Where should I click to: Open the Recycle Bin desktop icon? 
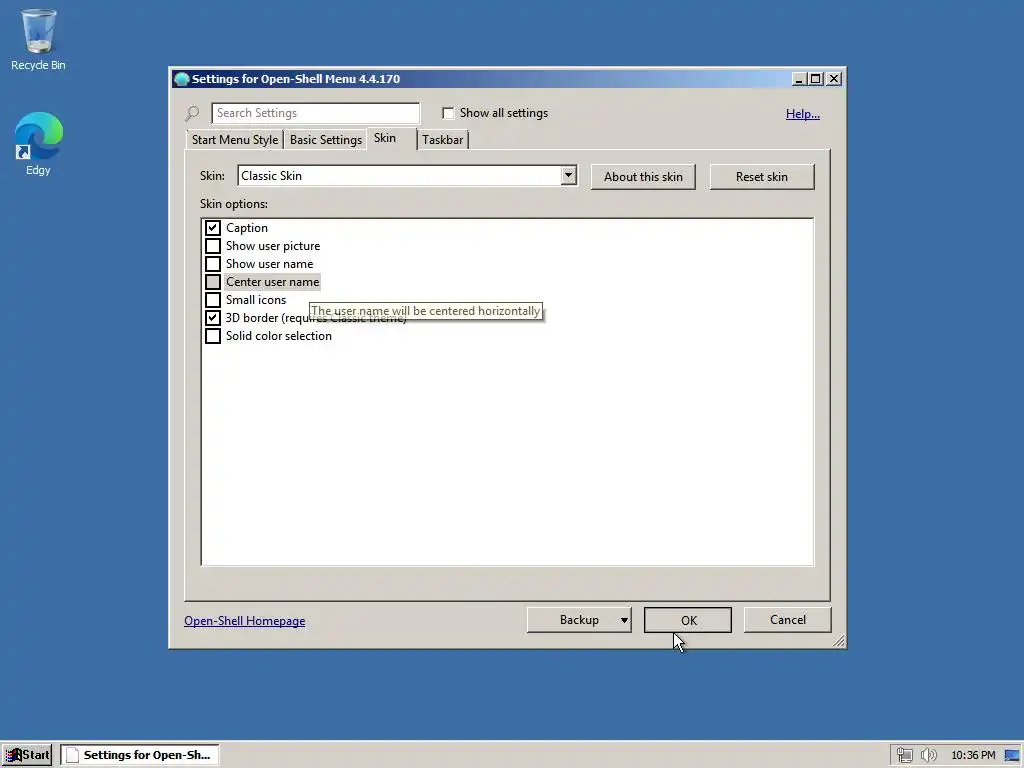pyautogui.click(x=38, y=39)
